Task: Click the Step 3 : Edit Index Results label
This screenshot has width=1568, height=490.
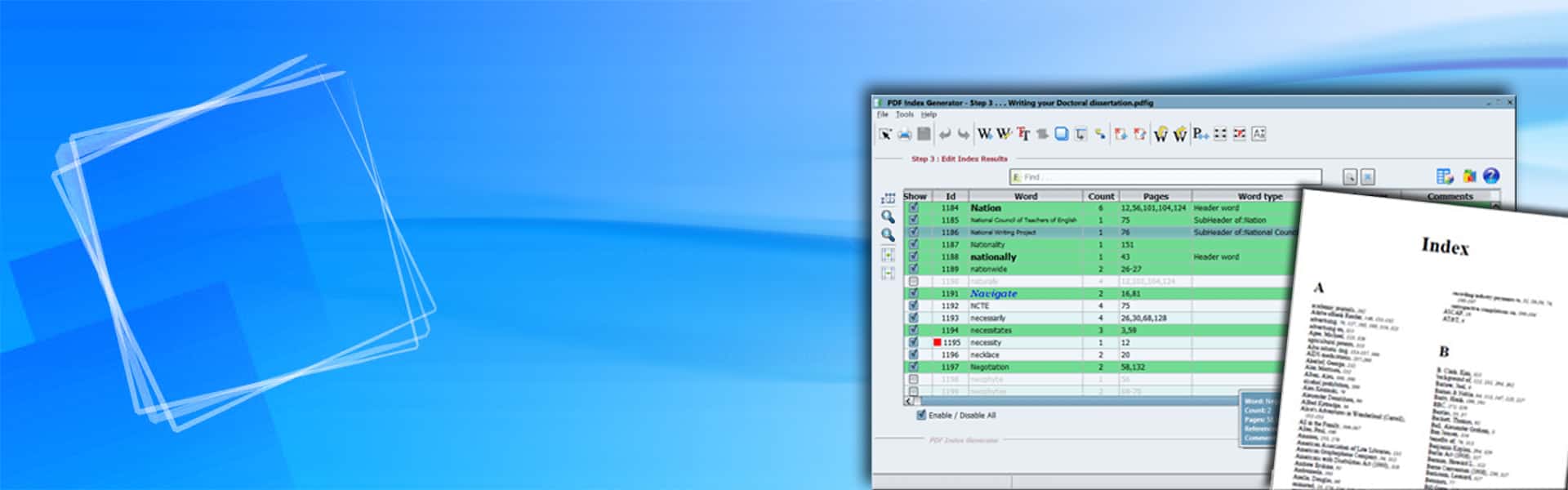Action: click(x=960, y=158)
